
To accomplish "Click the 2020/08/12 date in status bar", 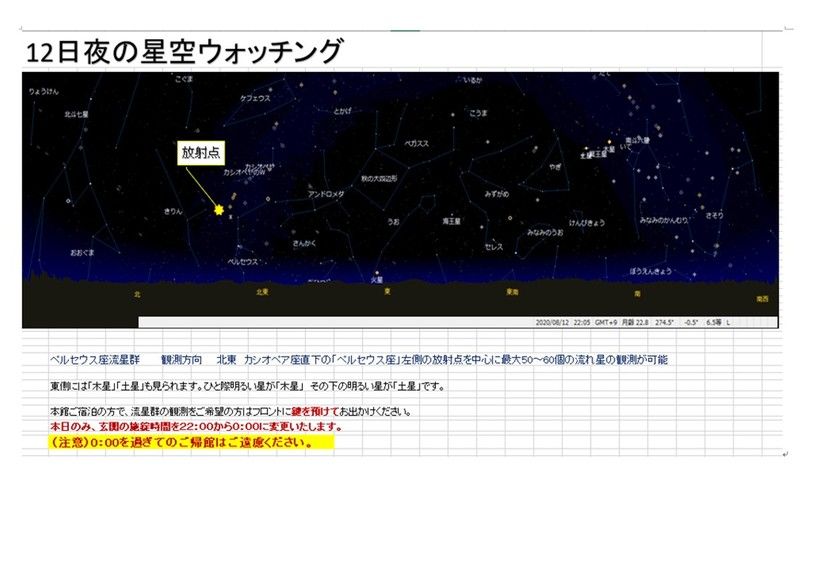I will [x=552, y=323].
